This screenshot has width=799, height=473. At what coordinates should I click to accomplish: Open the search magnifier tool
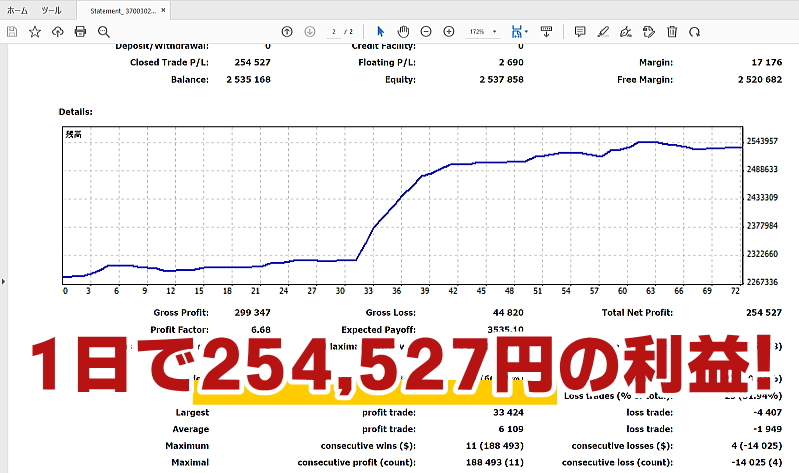point(104,32)
